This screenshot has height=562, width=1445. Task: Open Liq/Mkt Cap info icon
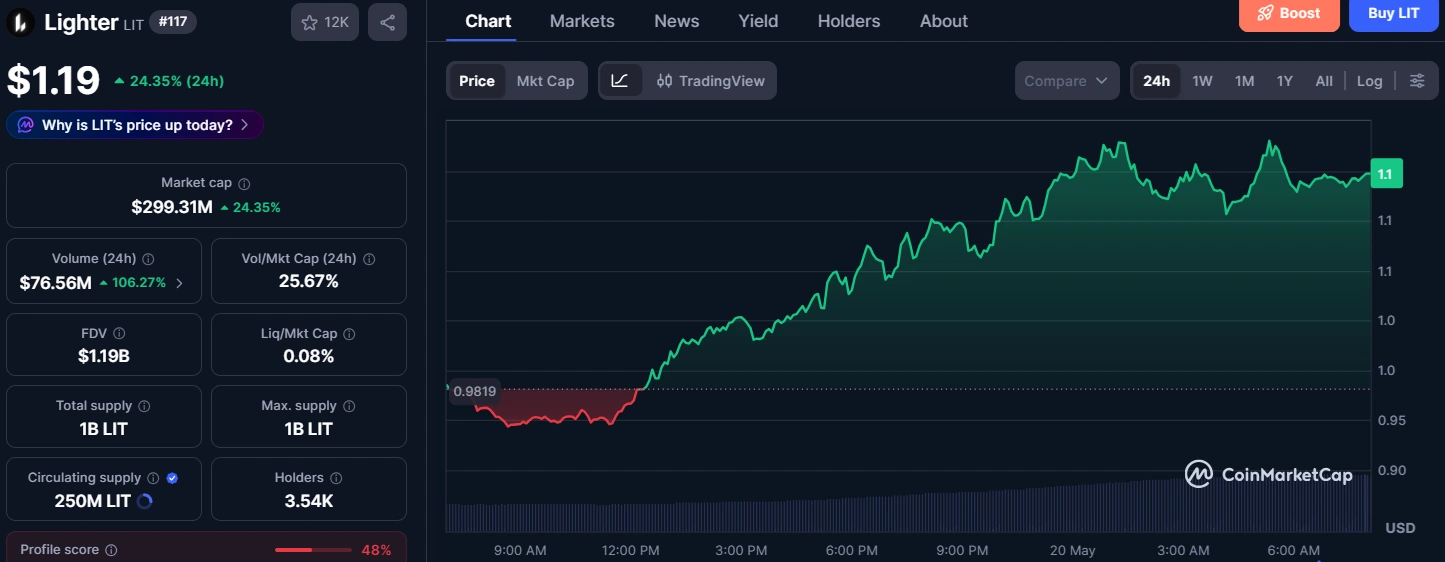(x=350, y=334)
